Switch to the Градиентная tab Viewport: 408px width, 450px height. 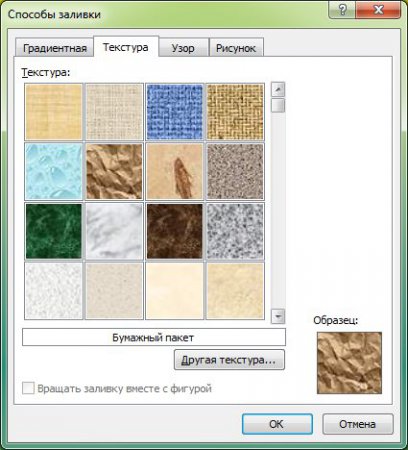55,48
